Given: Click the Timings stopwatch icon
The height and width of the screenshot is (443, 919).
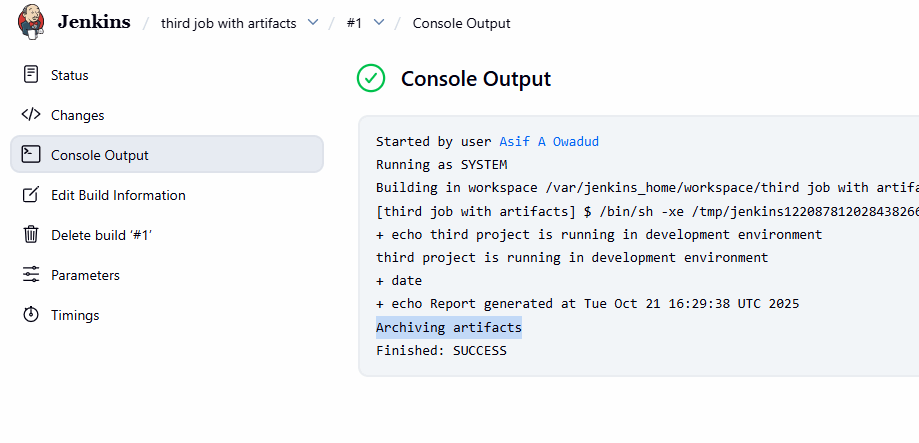Looking at the screenshot, I should click(31, 315).
